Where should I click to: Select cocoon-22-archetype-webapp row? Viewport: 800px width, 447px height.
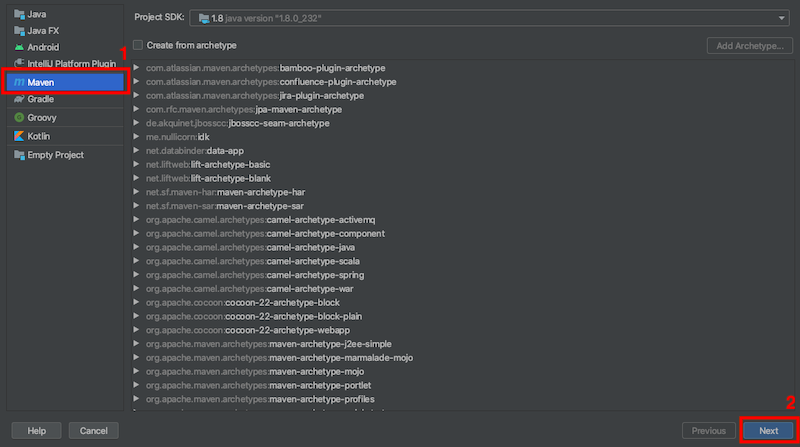(462, 330)
